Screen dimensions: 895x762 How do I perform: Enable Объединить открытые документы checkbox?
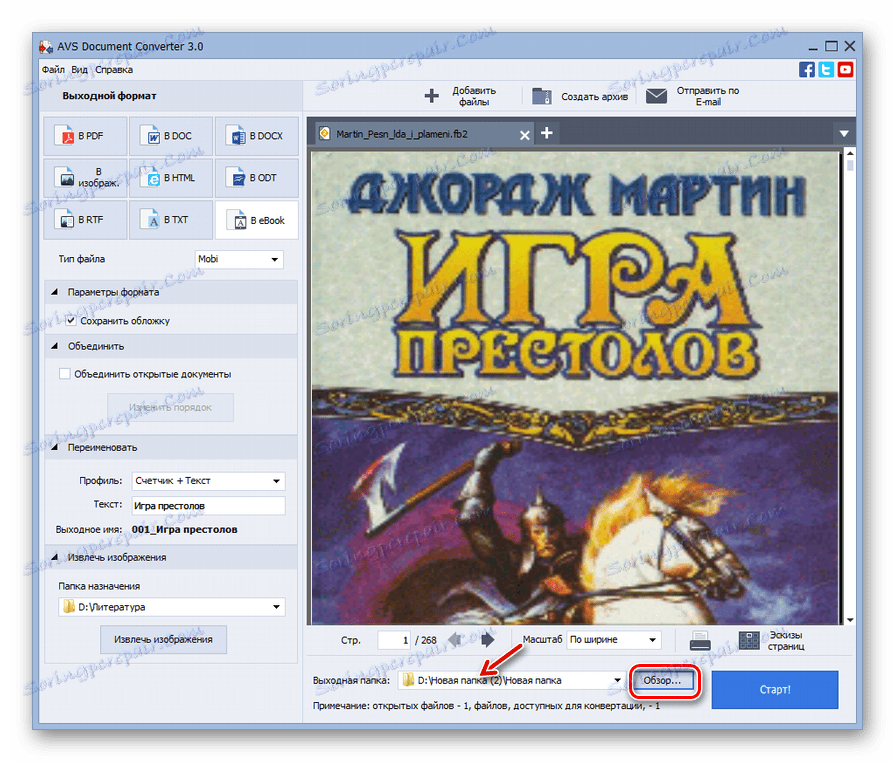point(64,374)
